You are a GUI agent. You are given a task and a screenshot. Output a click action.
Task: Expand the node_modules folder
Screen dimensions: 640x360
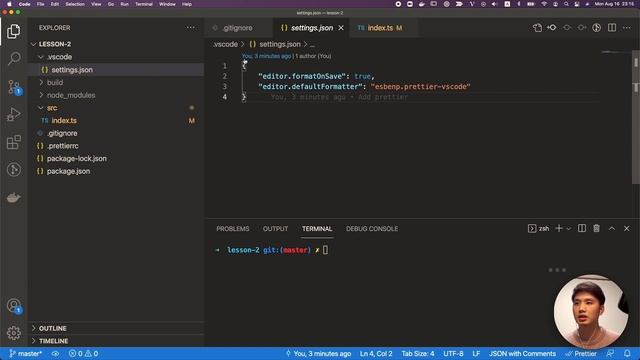coord(41,95)
